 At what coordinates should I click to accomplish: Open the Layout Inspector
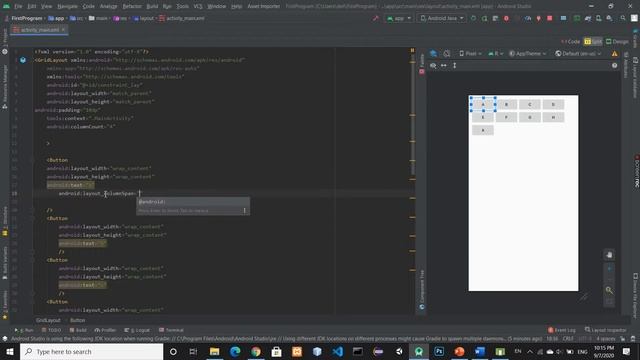[606, 330]
